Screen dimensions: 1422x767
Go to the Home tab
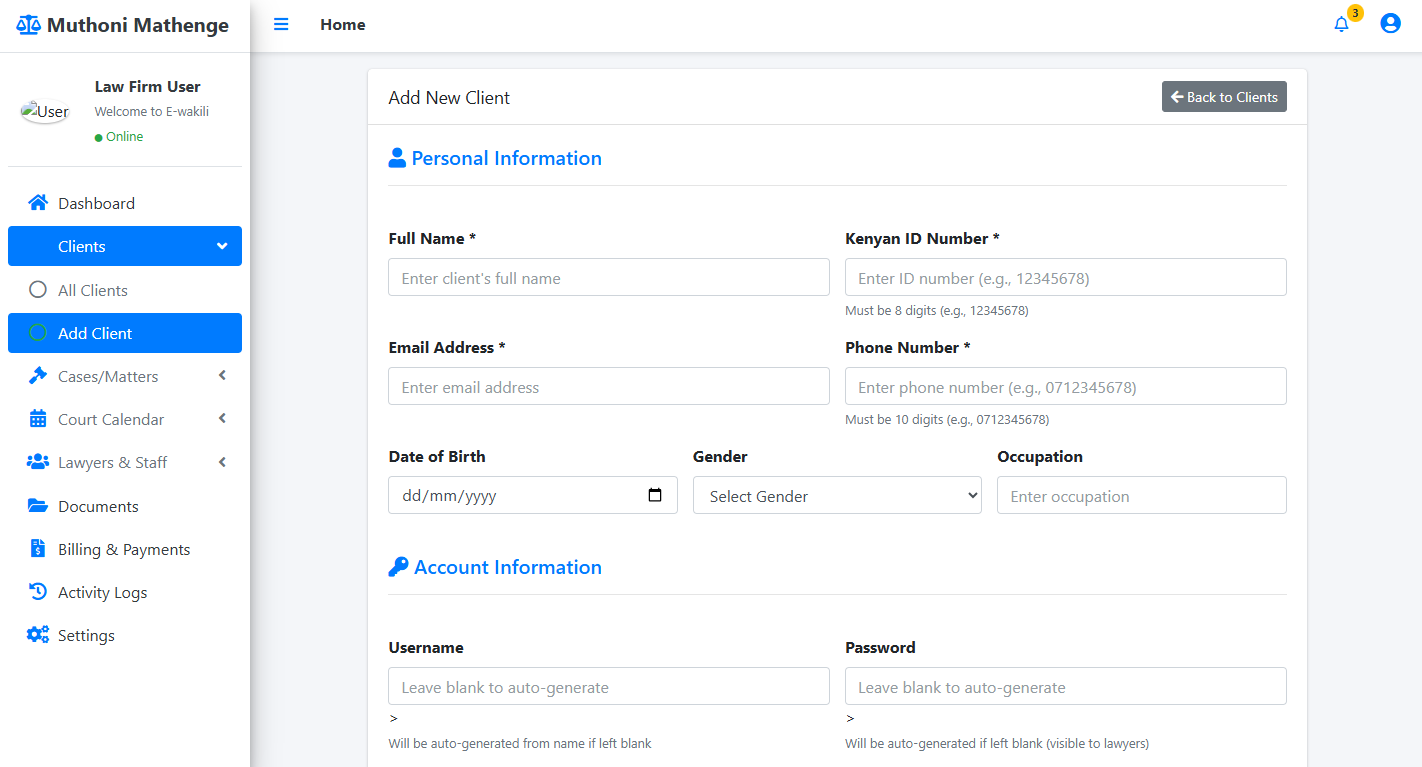[x=343, y=25]
